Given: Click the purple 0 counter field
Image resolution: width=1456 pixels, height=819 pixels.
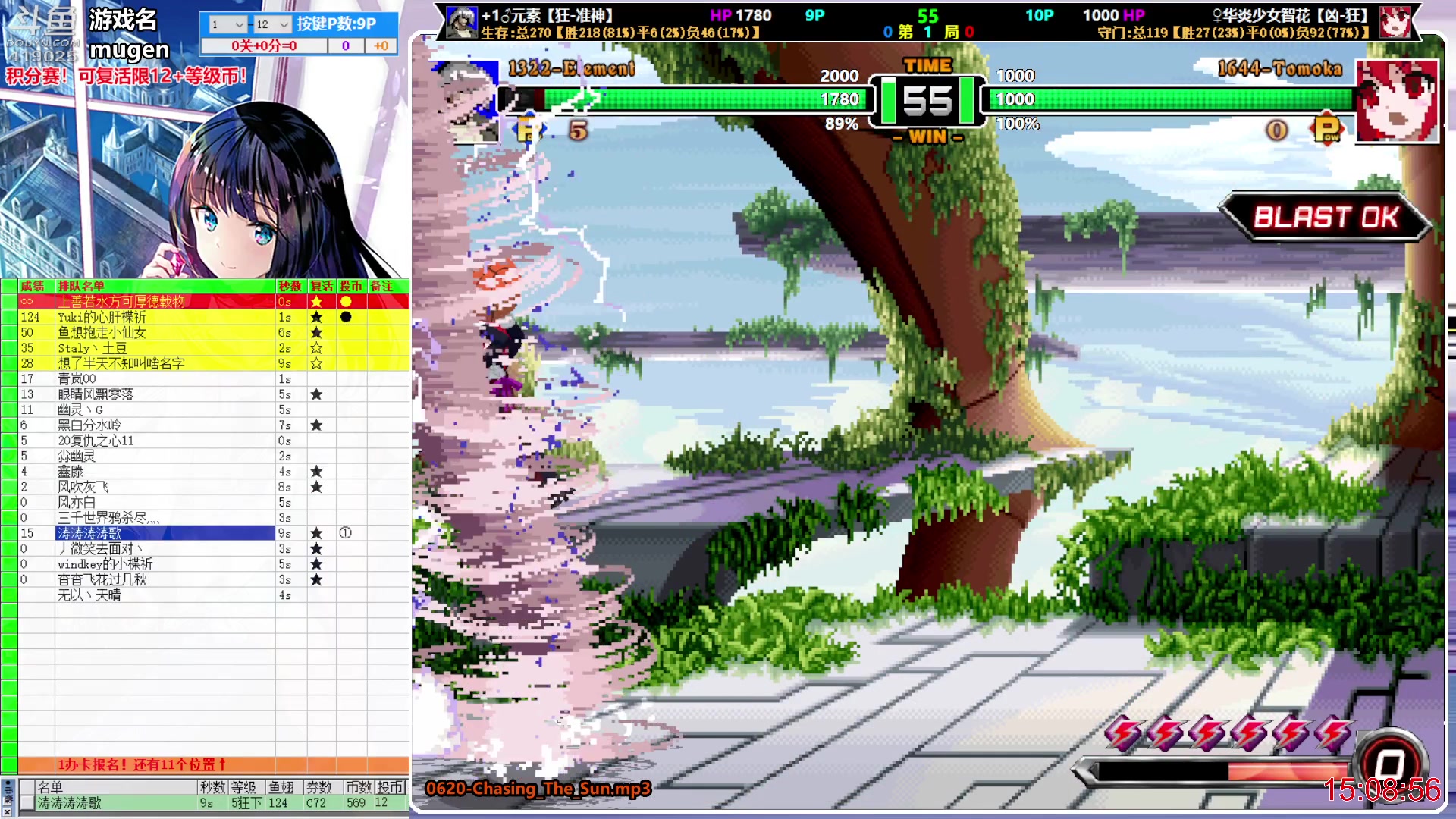Looking at the screenshot, I should (x=346, y=46).
